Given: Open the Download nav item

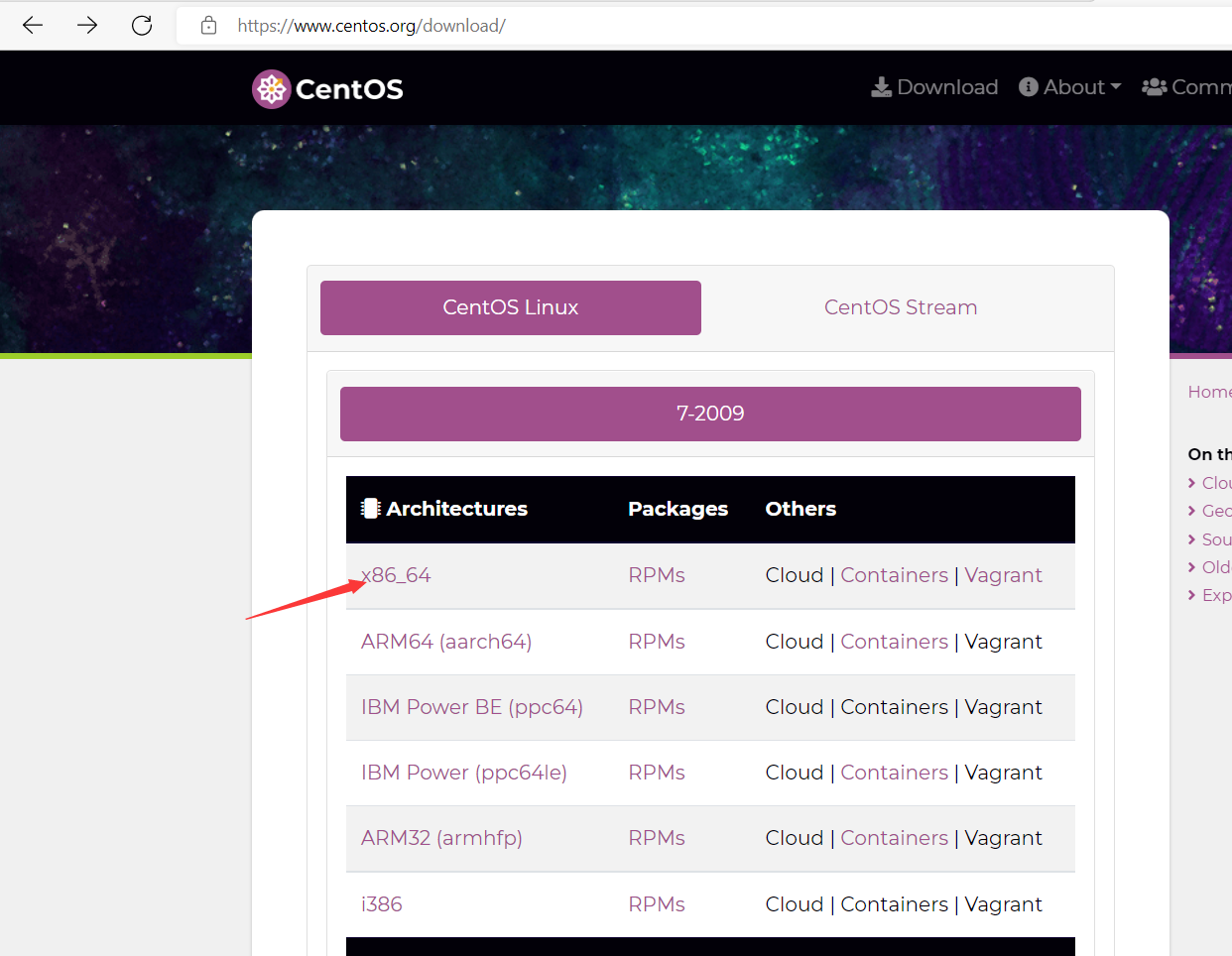Looking at the screenshot, I should (x=934, y=87).
